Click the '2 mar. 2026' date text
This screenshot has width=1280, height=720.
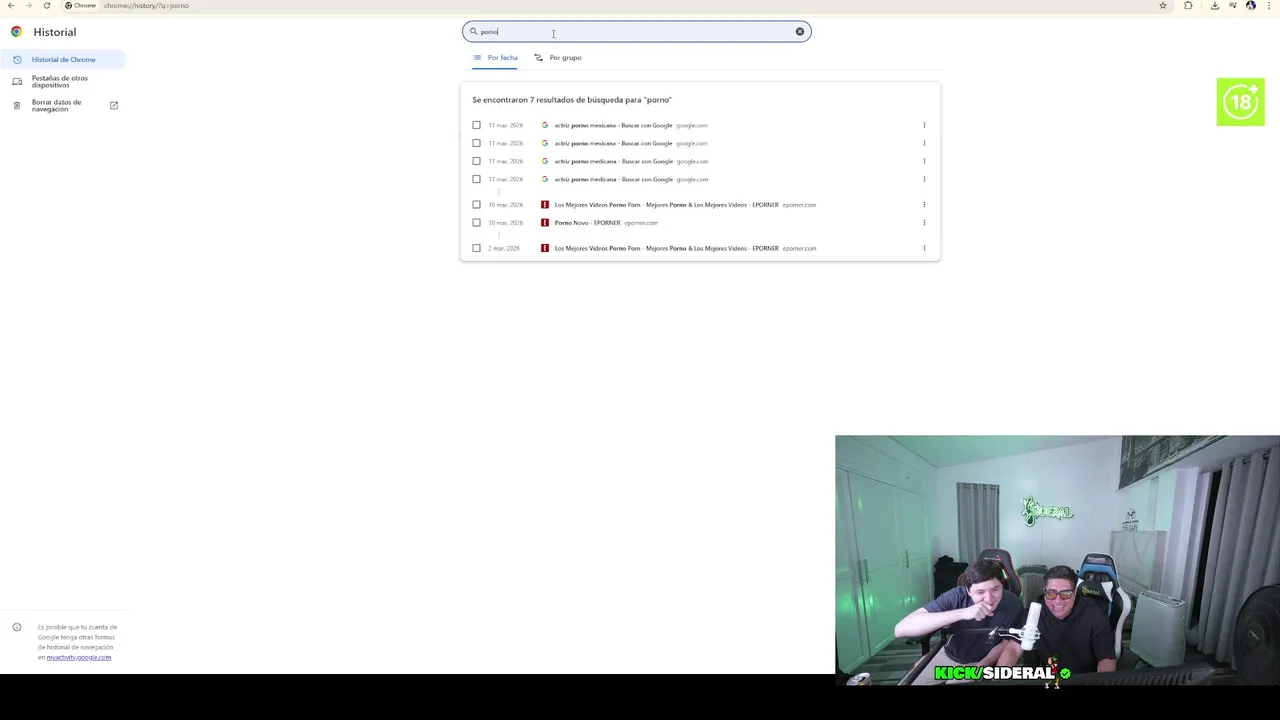coord(504,248)
